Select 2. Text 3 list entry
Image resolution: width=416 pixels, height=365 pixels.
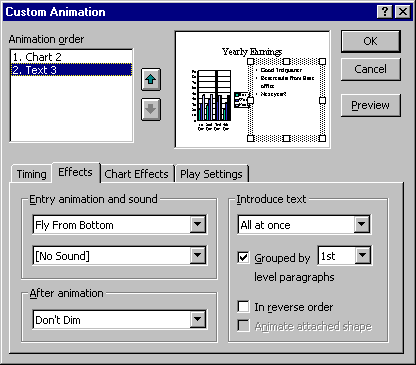click(x=71, y=70)
